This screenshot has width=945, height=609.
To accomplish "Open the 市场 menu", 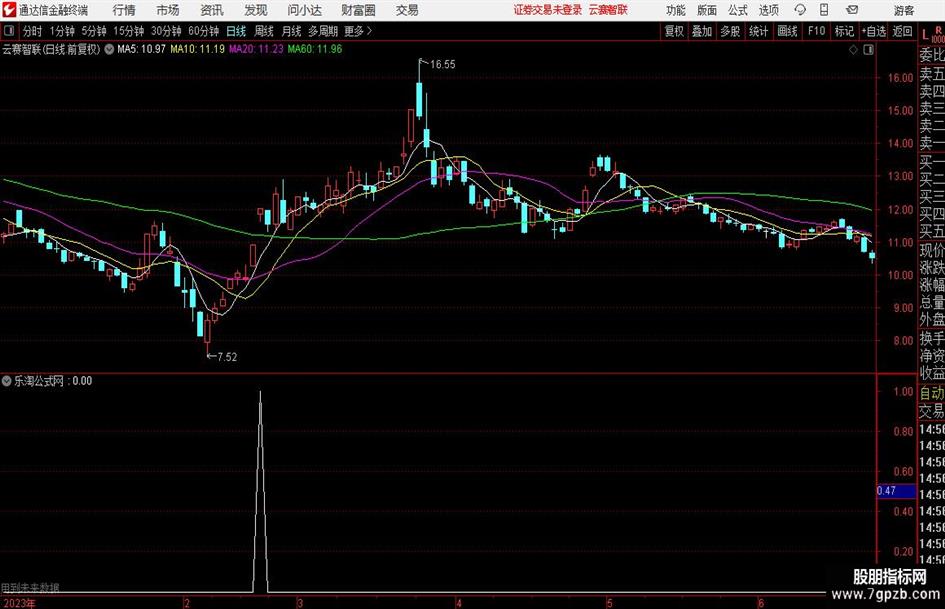I will click(168, 10).
